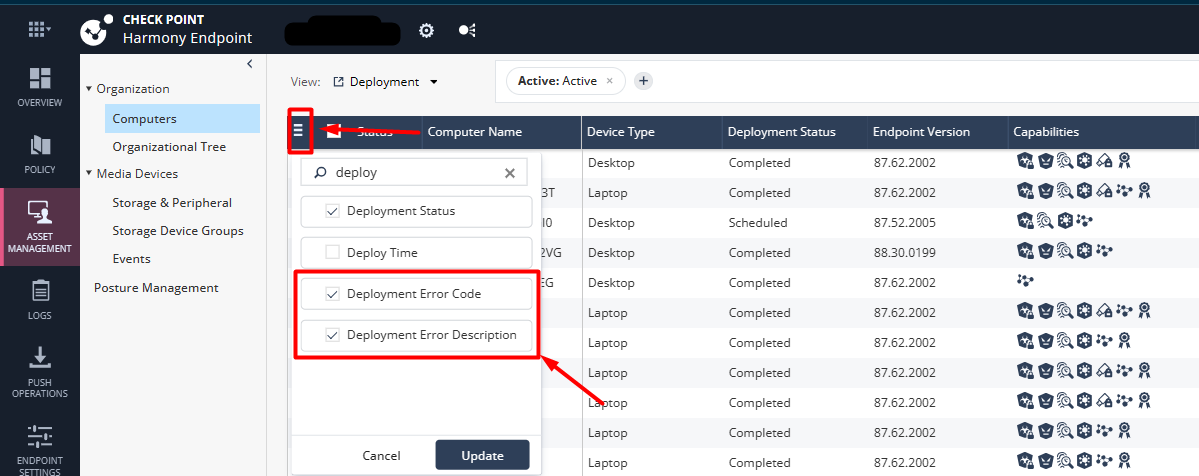Select Asset Management in left navigation
The width and height of the screenshot is (1199, 476).
point(40,227)
